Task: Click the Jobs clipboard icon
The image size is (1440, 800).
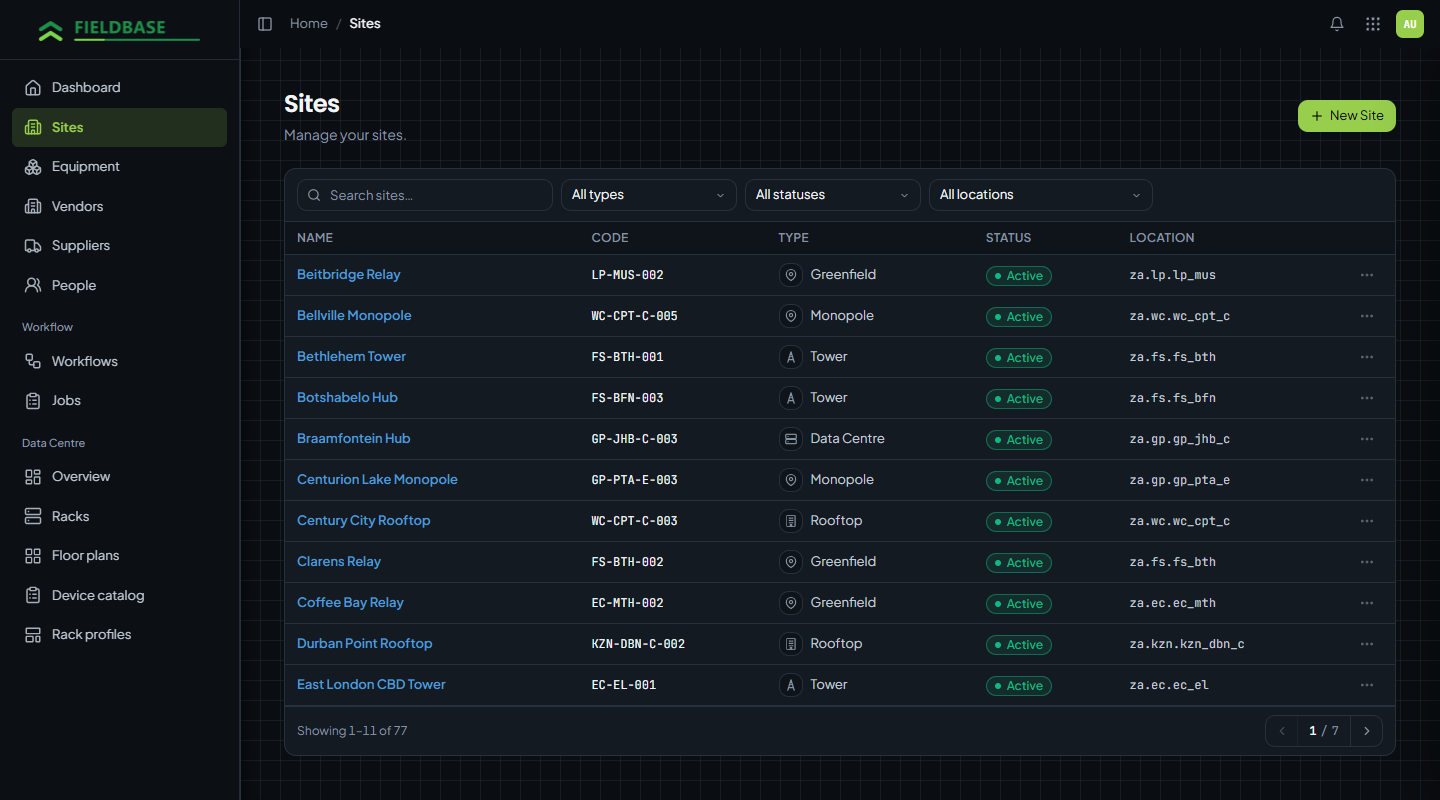Action: [x=33, y=401]
